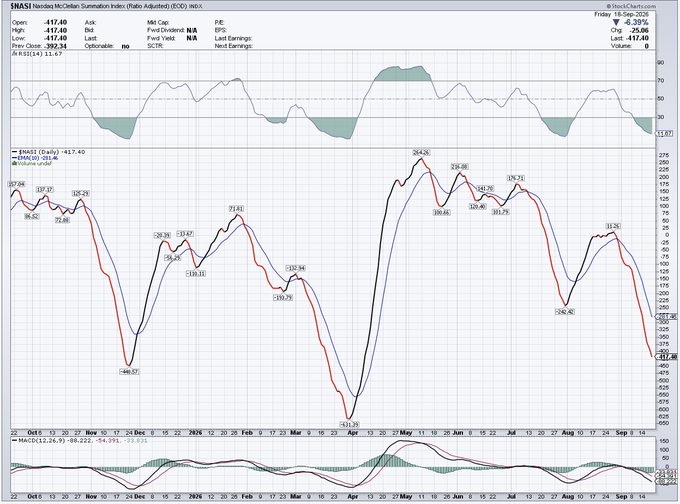Click the 125.29 peak label
The height and width of the screenshot is (504, 680).
(x=81, y=193)
